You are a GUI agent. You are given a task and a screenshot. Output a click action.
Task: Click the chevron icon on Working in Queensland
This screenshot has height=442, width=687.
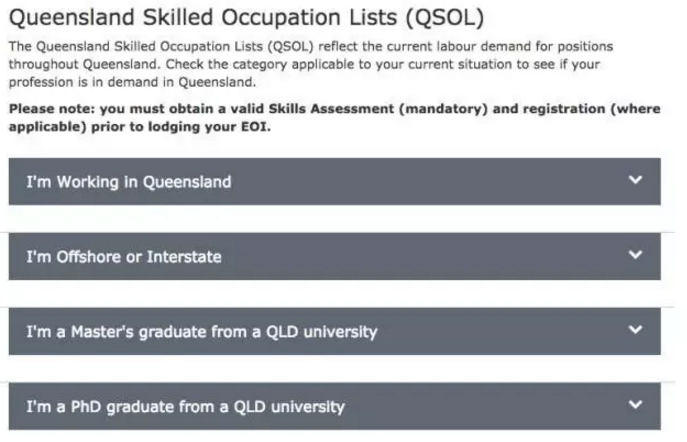[635, 180]
